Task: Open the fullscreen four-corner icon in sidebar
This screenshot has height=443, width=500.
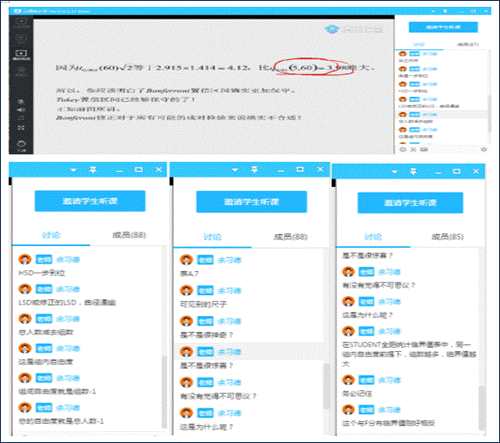Action: 21,128
